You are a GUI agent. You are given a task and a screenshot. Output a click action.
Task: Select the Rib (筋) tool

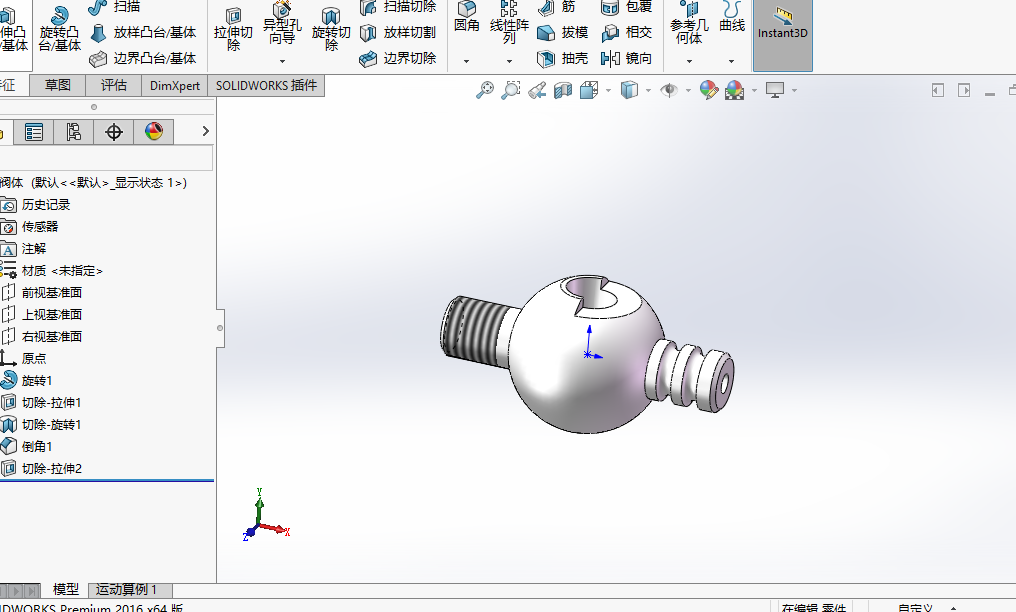pos(557,7)
